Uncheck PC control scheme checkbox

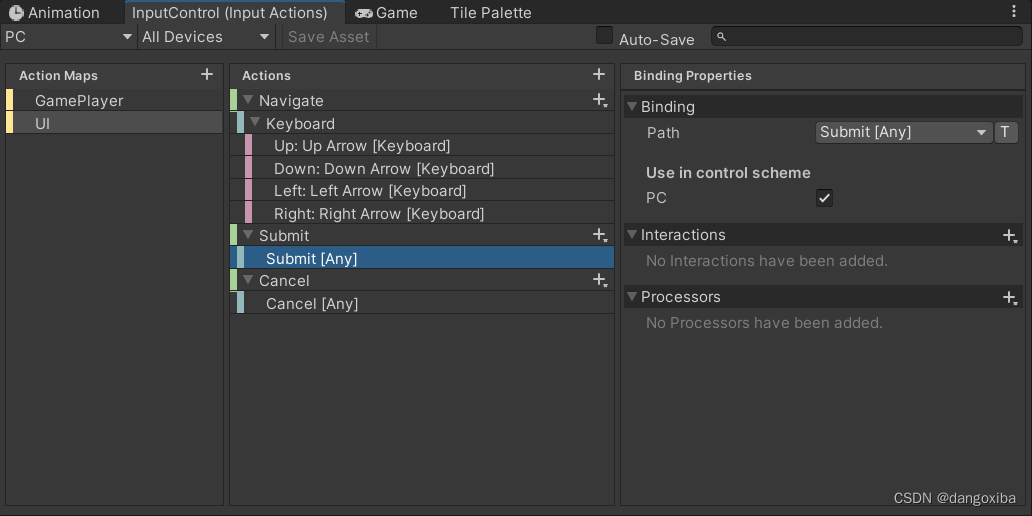click(x=824, y=198)
